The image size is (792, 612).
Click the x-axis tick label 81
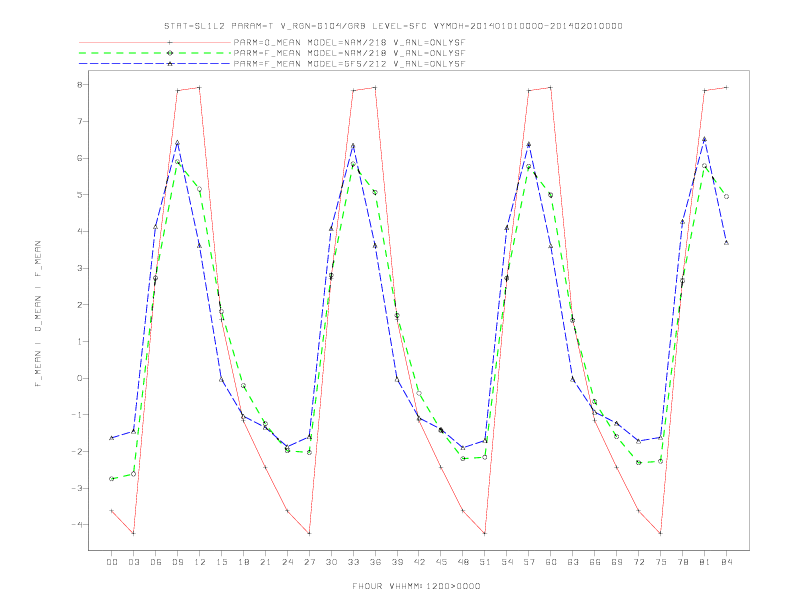705,562
